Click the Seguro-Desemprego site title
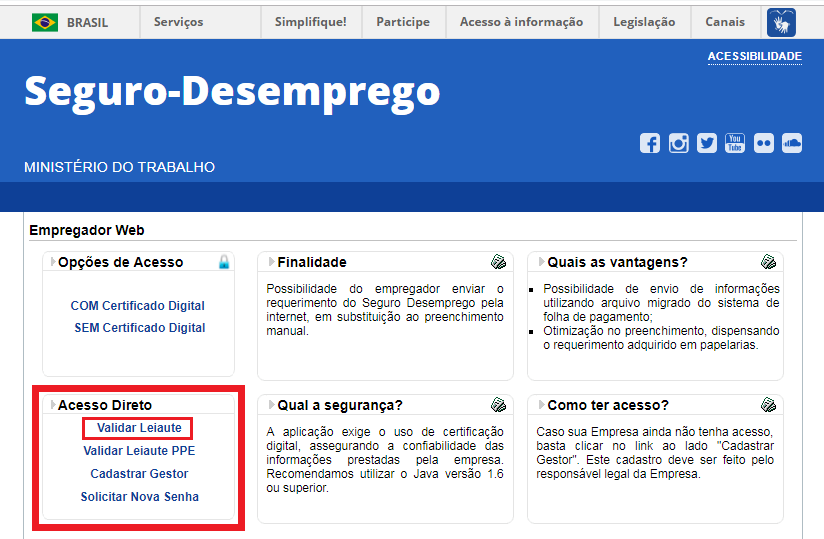 tap(232, 93)
